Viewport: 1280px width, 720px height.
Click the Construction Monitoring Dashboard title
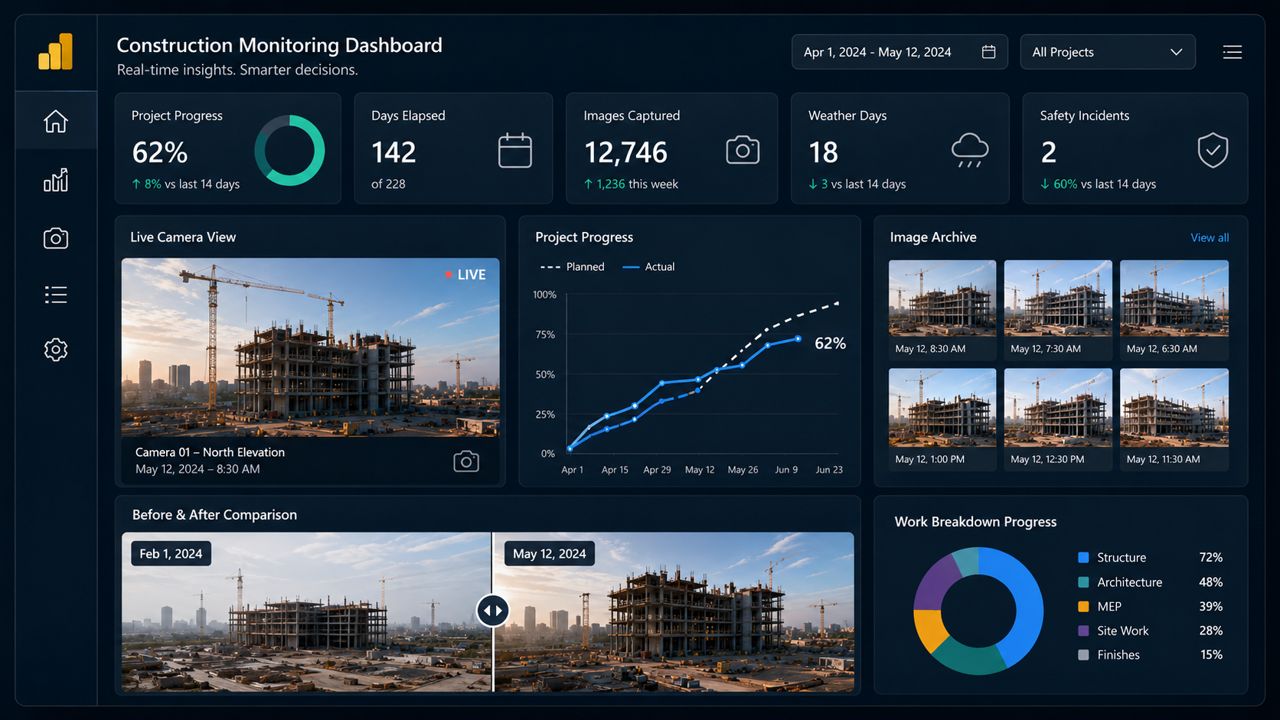tap(279, 45)
